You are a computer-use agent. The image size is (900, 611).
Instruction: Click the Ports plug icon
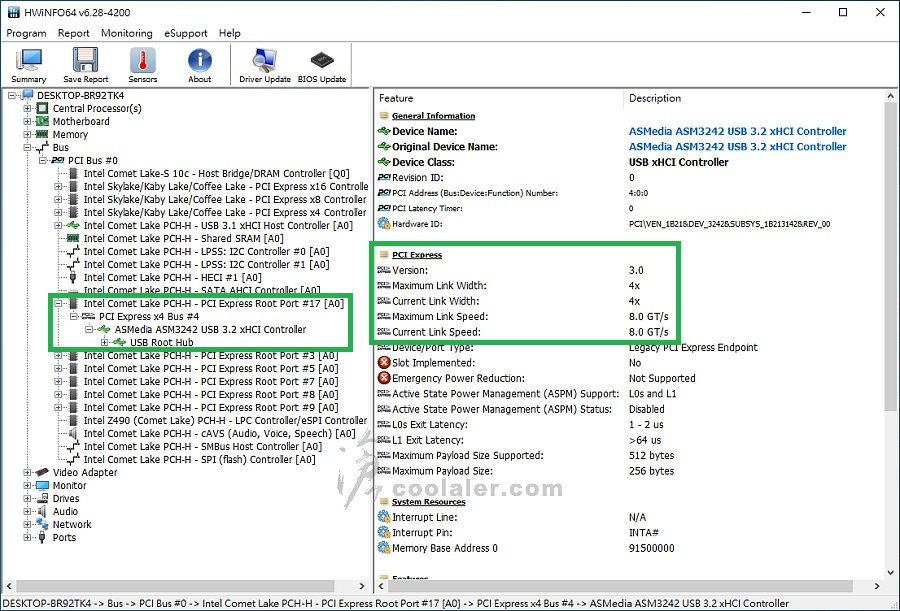tap(41, 537)
